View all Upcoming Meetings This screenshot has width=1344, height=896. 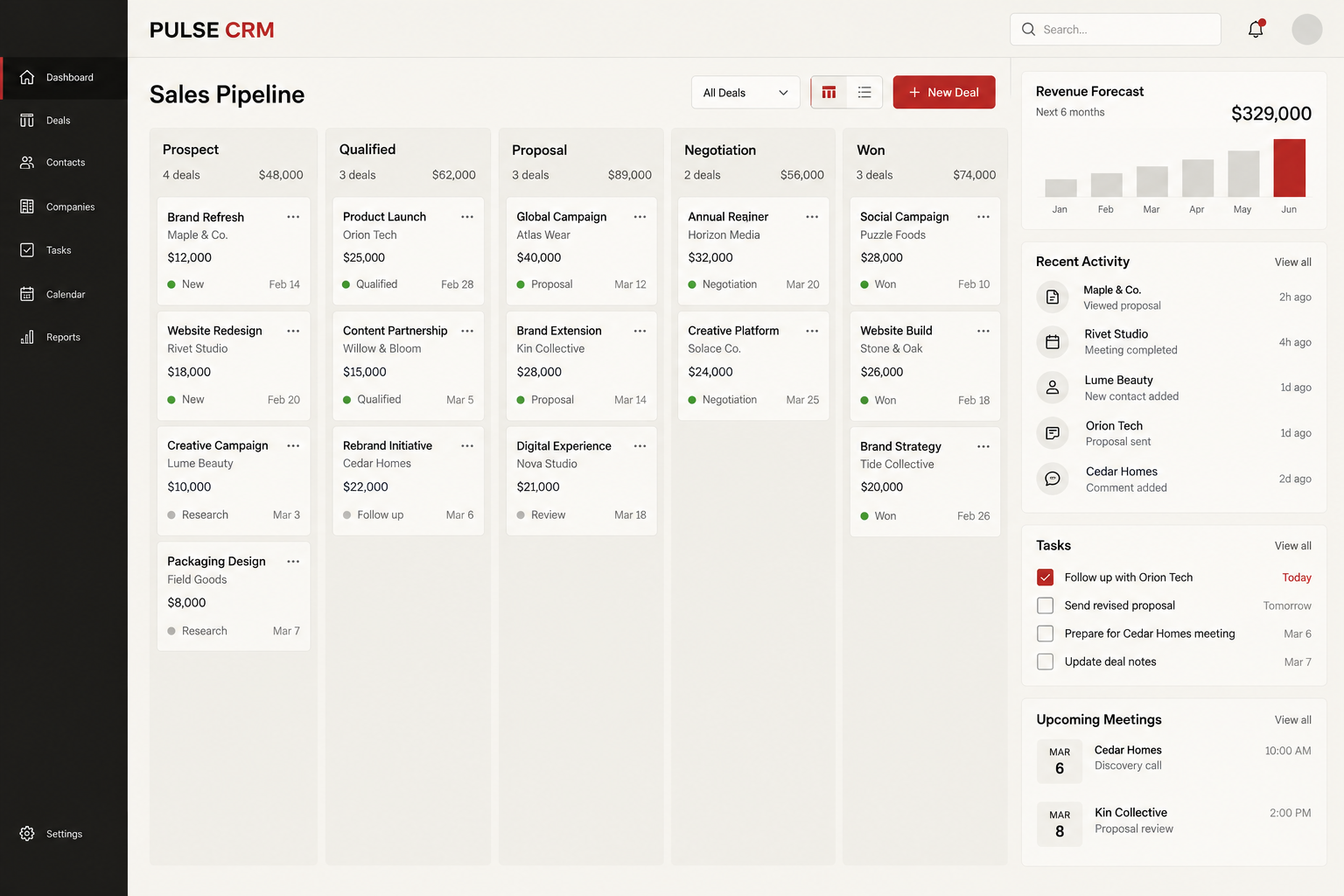click(x=1292, y=720)
